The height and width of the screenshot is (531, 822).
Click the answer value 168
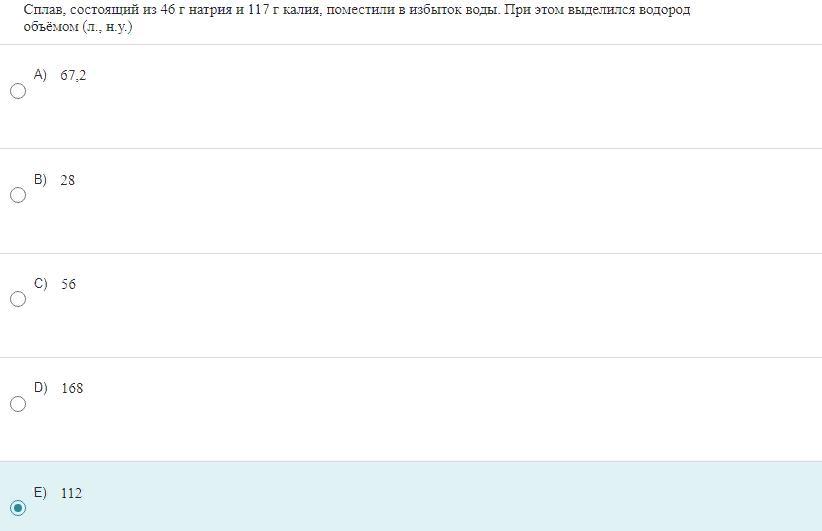[72, 388]
